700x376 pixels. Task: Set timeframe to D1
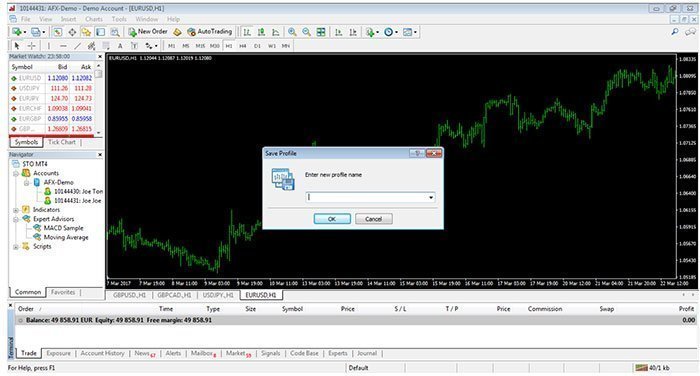tap(257, 46)
